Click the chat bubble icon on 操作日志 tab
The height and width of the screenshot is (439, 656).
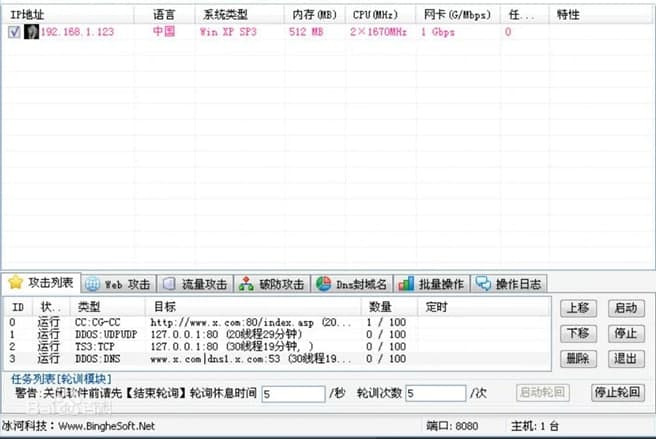pyautogui.click(x=483, y=284)
